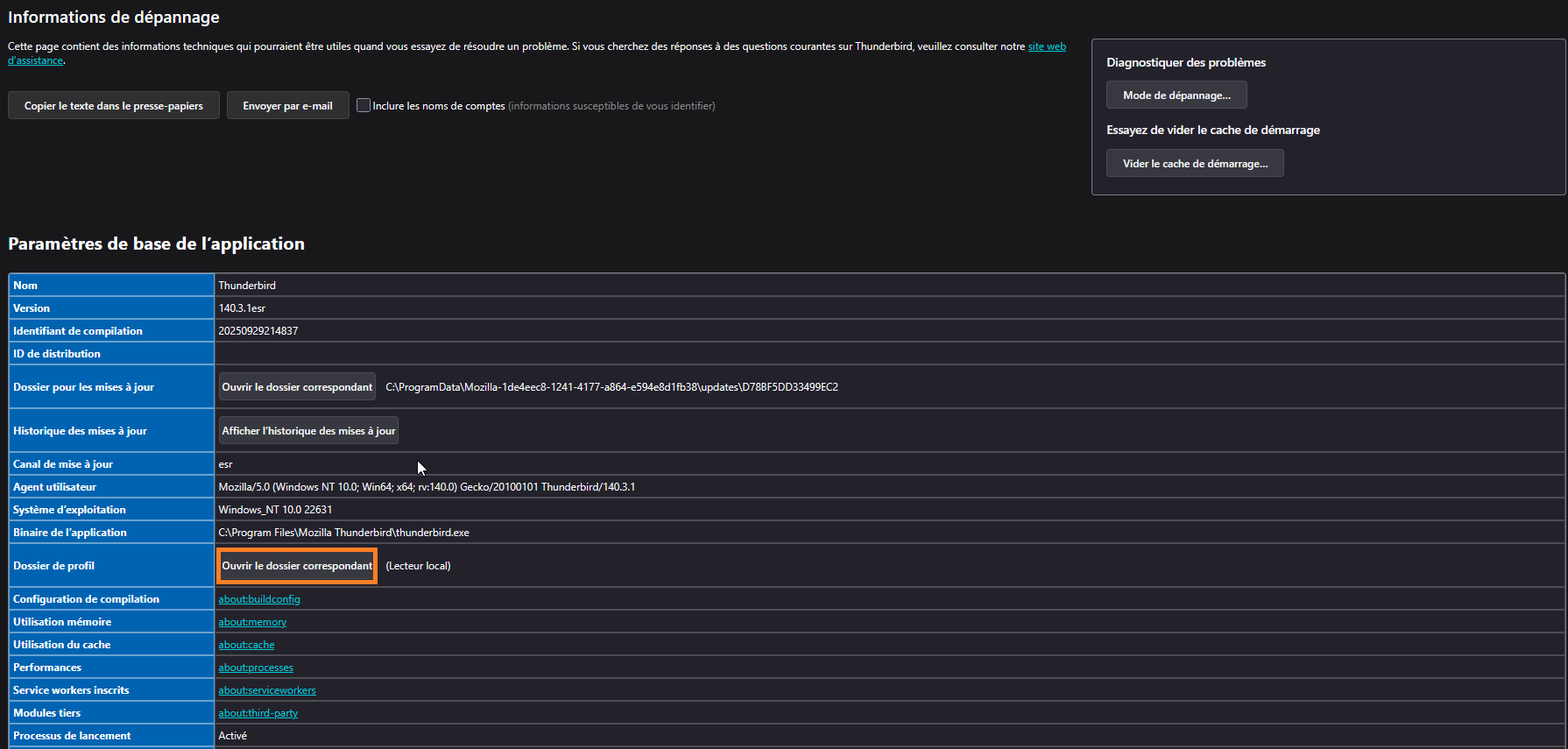Click the "Mode de dépannage..." button

coord(1176,95)
